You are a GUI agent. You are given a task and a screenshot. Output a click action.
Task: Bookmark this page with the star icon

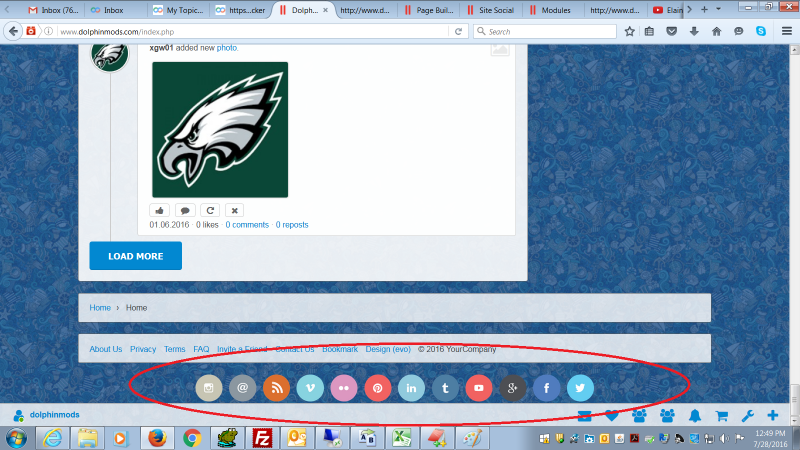pos(630,31)
